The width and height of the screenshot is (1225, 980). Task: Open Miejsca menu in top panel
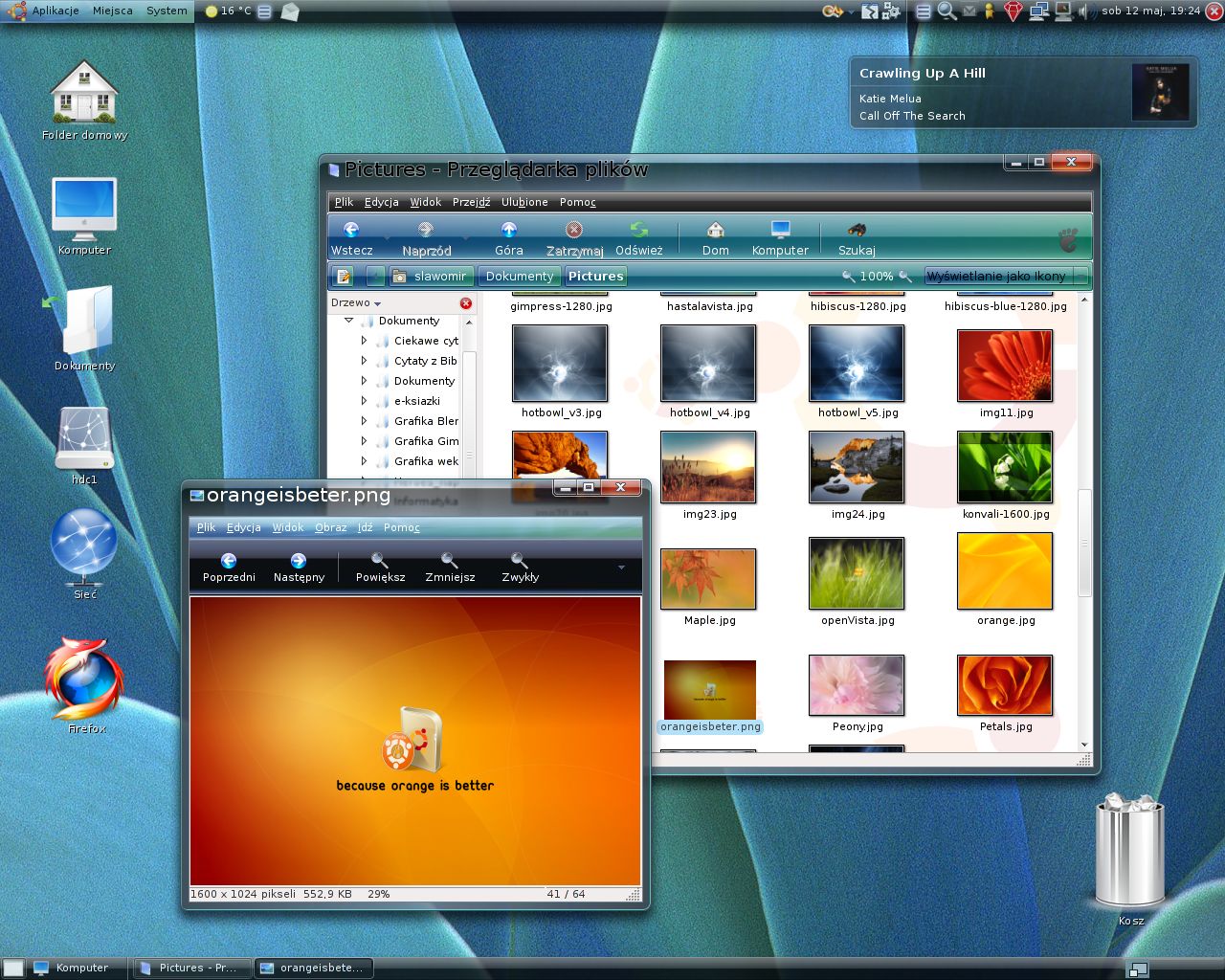113,11
